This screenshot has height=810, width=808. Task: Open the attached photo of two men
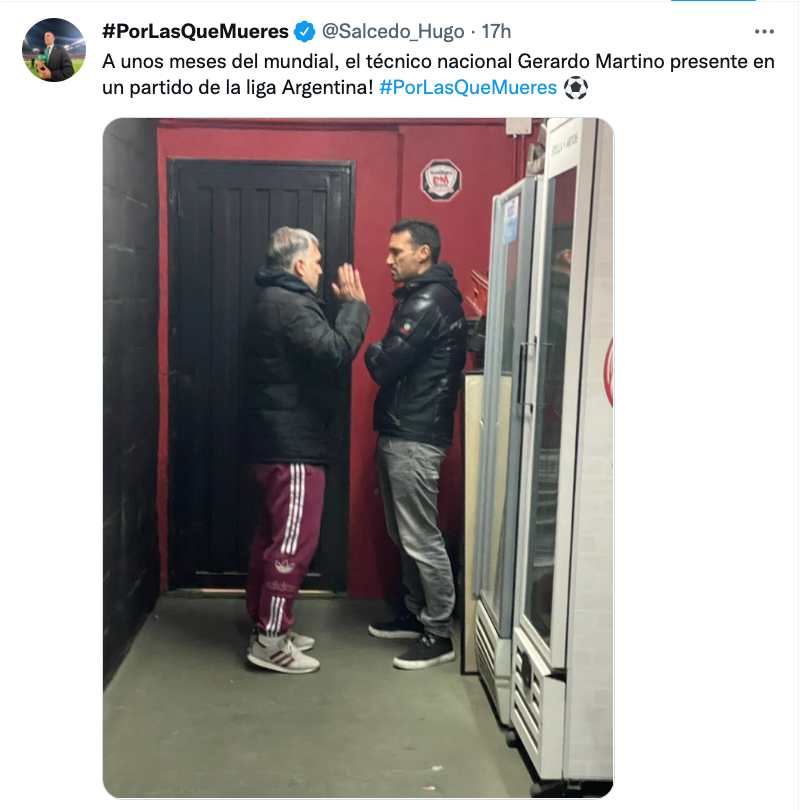[358, 458]
